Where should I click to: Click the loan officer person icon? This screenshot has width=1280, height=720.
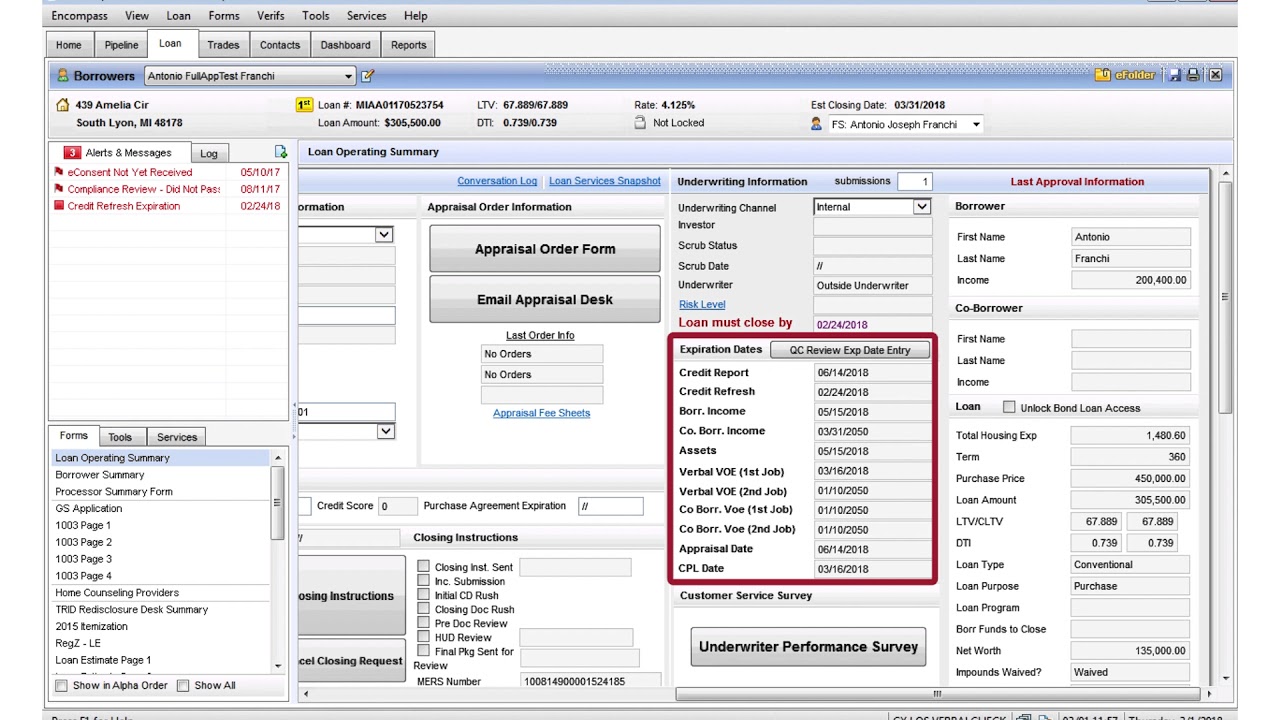[x=816, y=124]
